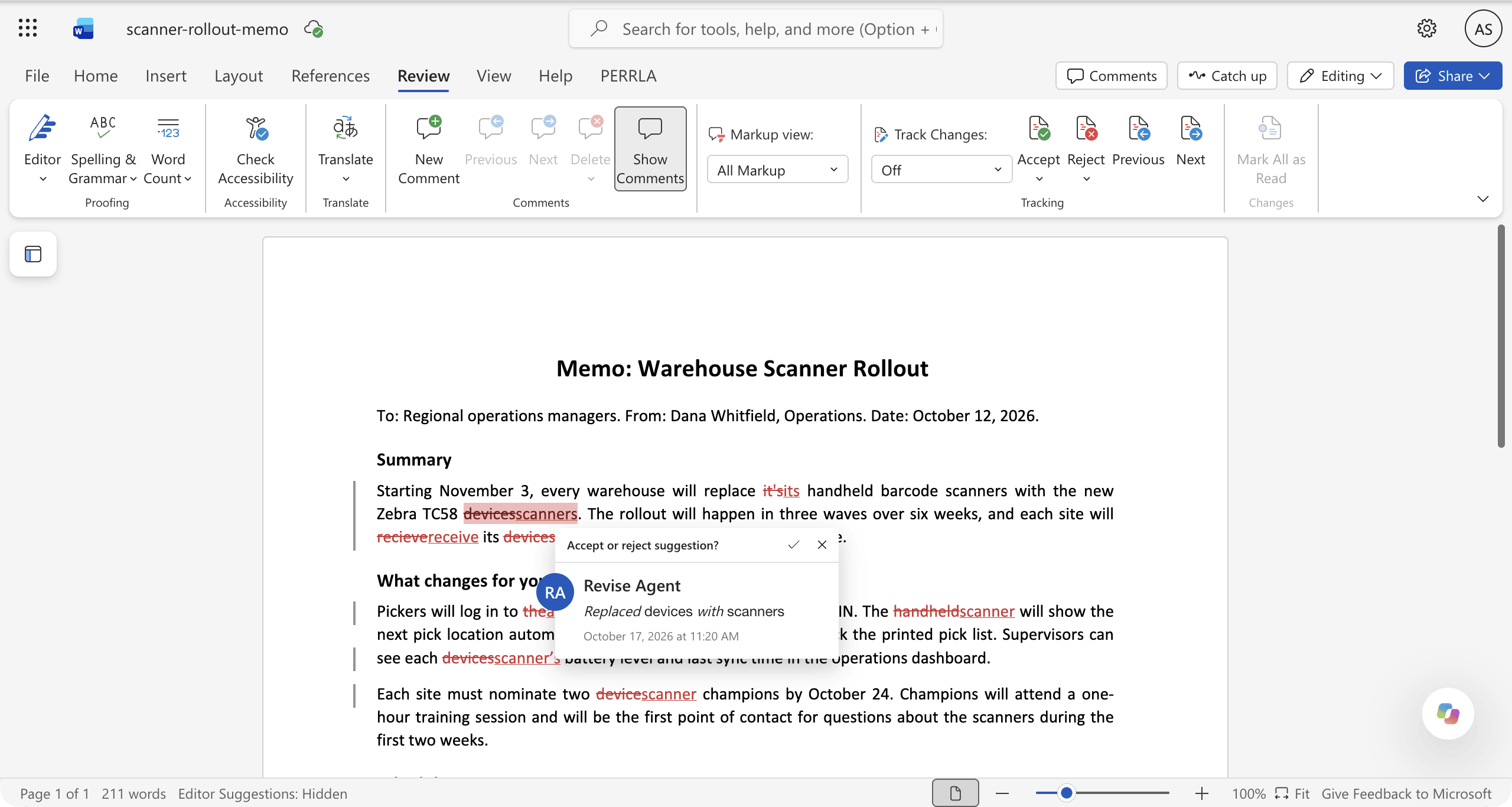Open the AS account avatar
The image size is (1512, 807).
1483,28
